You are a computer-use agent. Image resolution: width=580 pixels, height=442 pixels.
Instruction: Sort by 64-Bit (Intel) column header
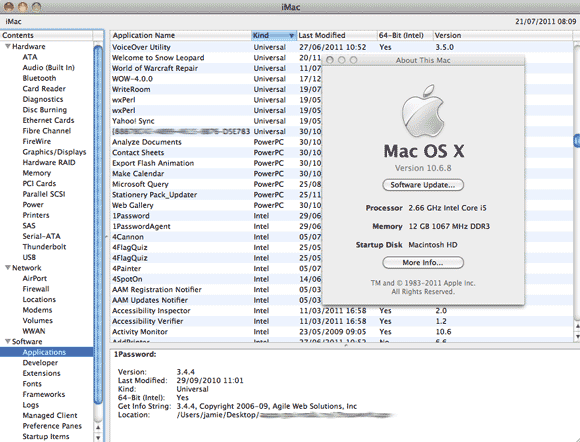pyautogui.click(x=405, y=36)
